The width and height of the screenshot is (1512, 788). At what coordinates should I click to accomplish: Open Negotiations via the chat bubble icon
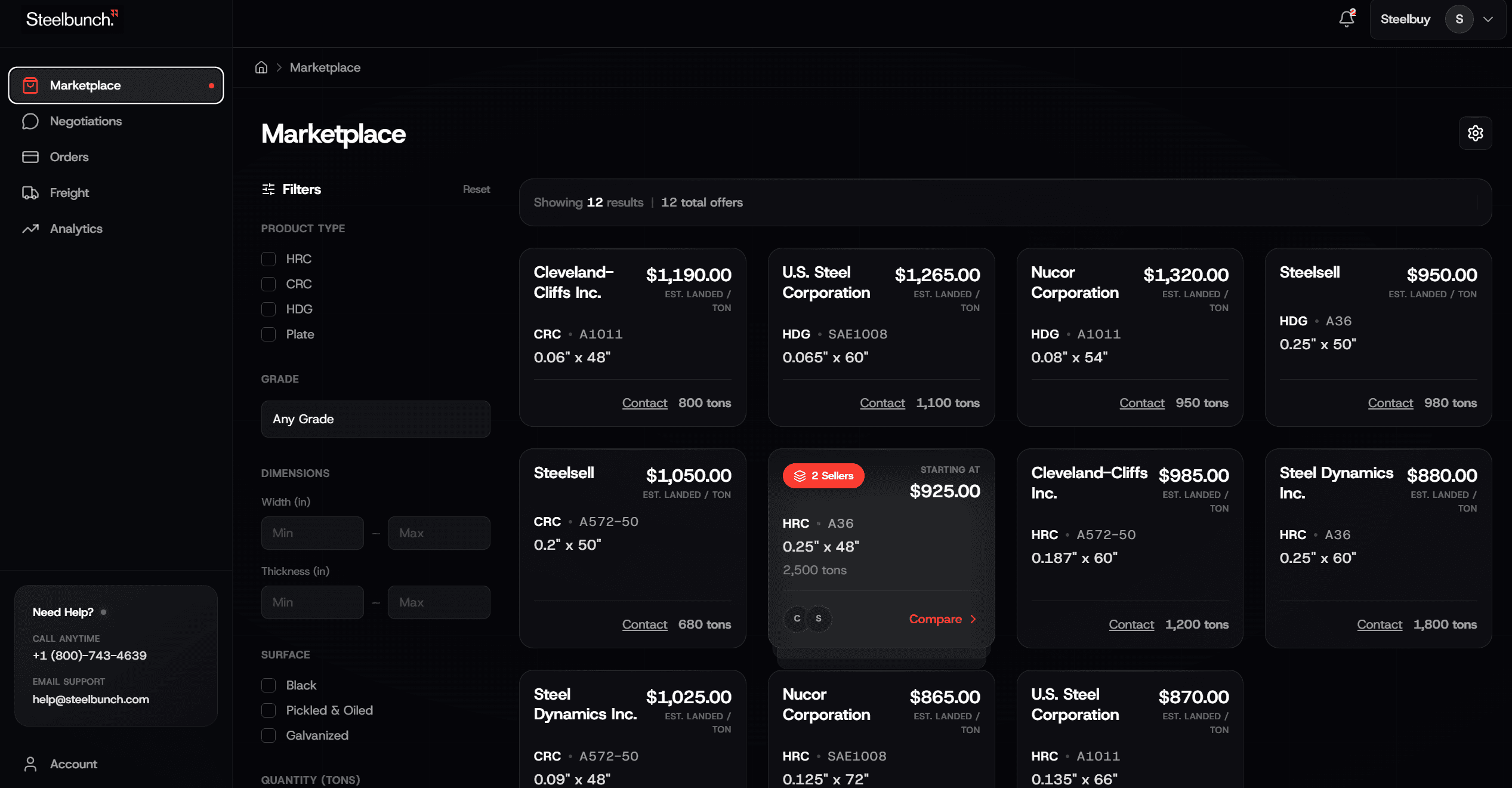click(30, 121)
